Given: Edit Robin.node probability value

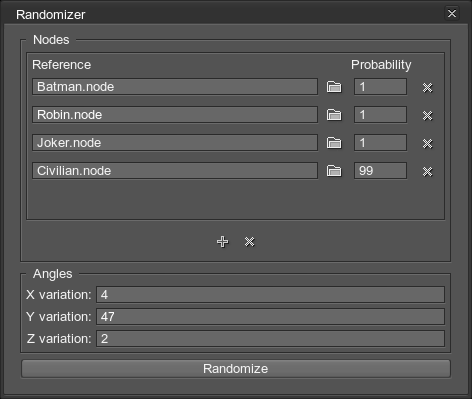Looking at the screenshot, I should coord(380,115).
